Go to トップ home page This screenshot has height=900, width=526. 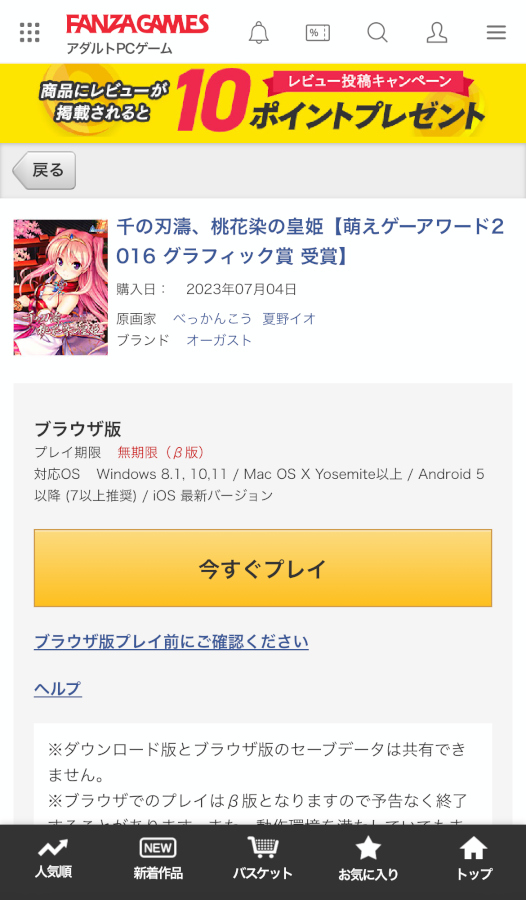point(474,859)
